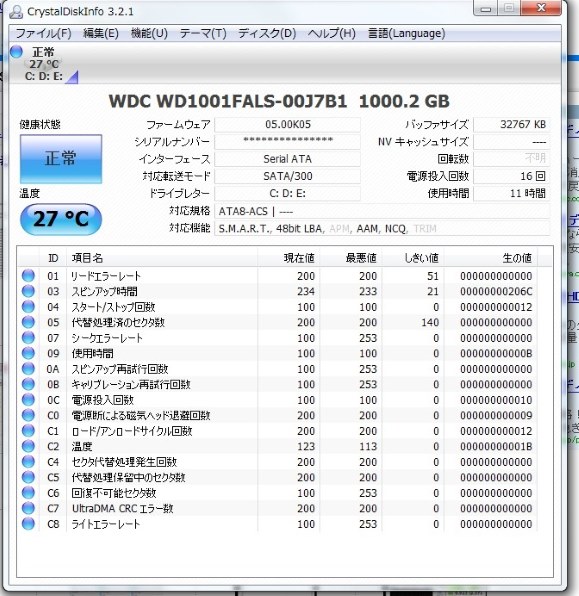Open the テーマ(T) menu
The height and width of the screenshot is (596, 579).
point(203,33)
